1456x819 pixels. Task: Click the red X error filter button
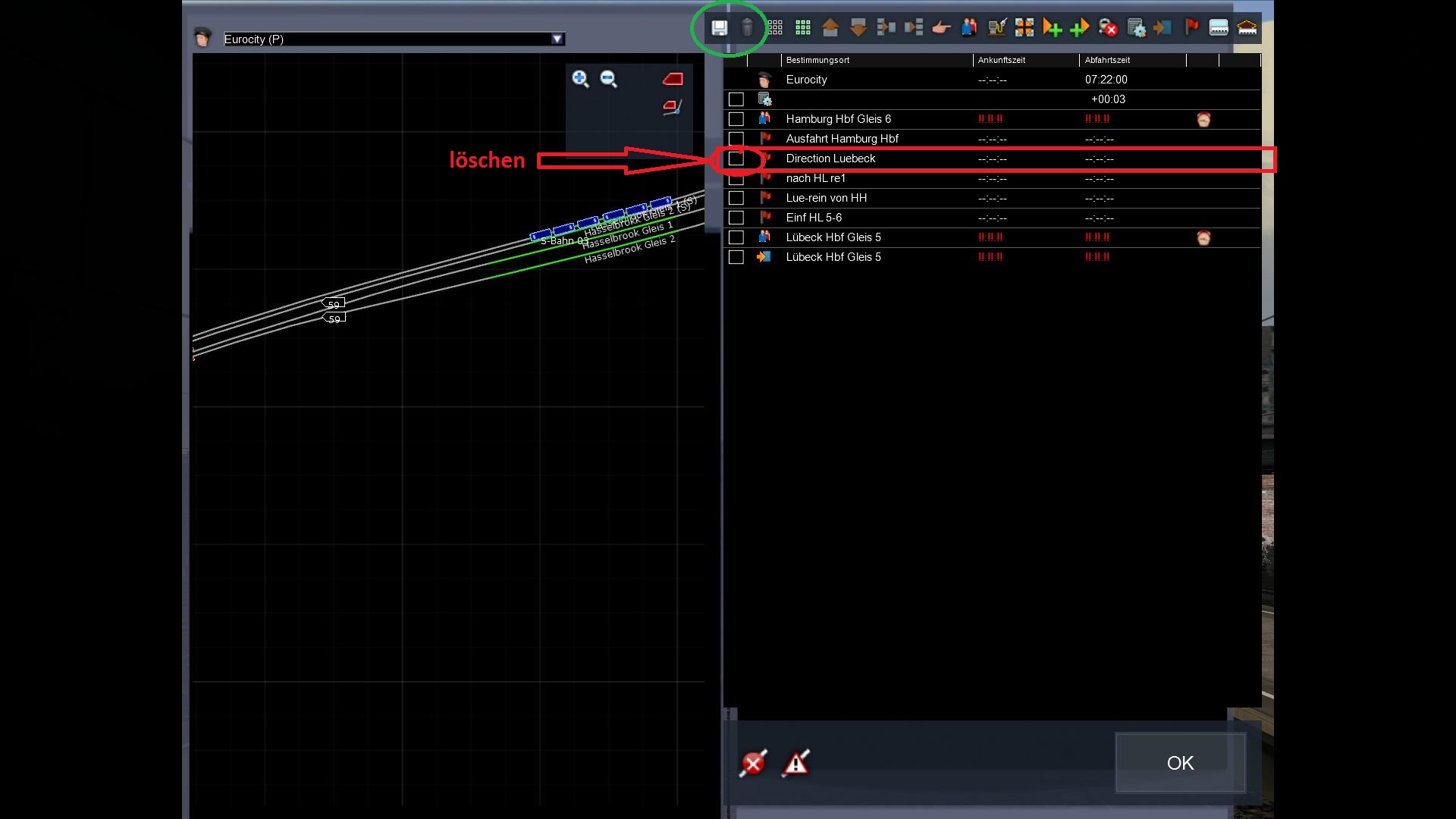coord(753,763)
